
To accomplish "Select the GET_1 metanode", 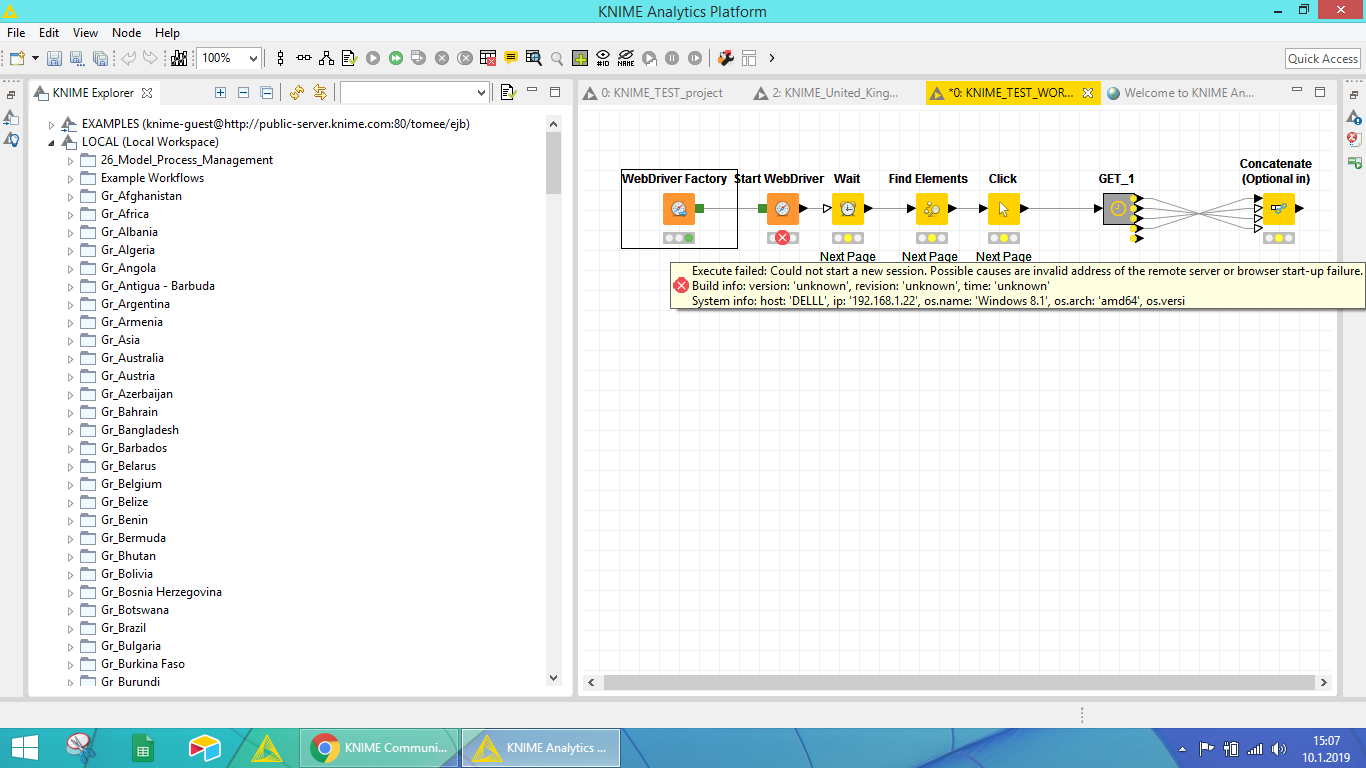I will pyautogui.click(x=1117, y=209).
